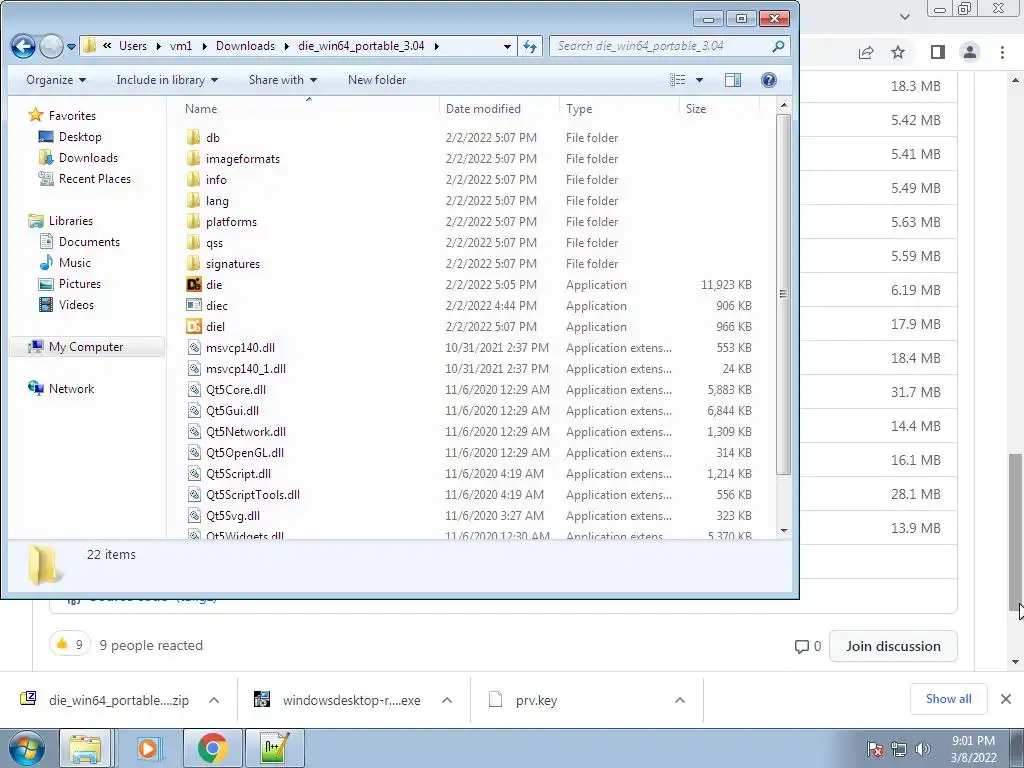
Task: Bookmark the page with Chrome star icon
Action: tap(898, 52)
